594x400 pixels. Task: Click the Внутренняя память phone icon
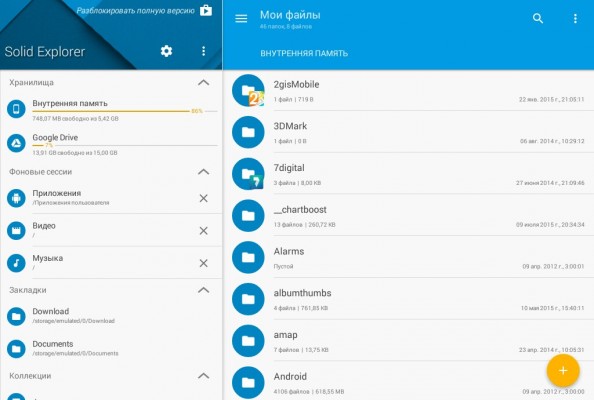pyautogui.click(x=16, y=109)
